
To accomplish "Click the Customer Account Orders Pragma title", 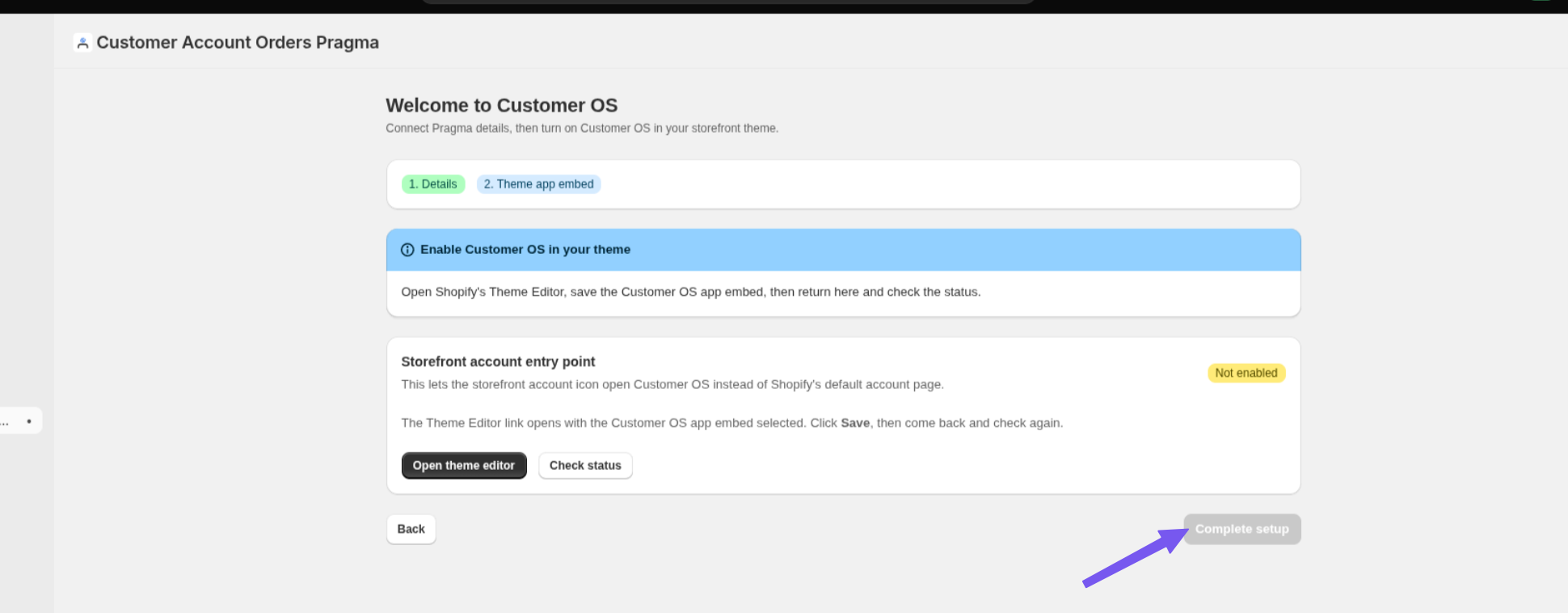I will pyautogui.click(x=238, y=43).
